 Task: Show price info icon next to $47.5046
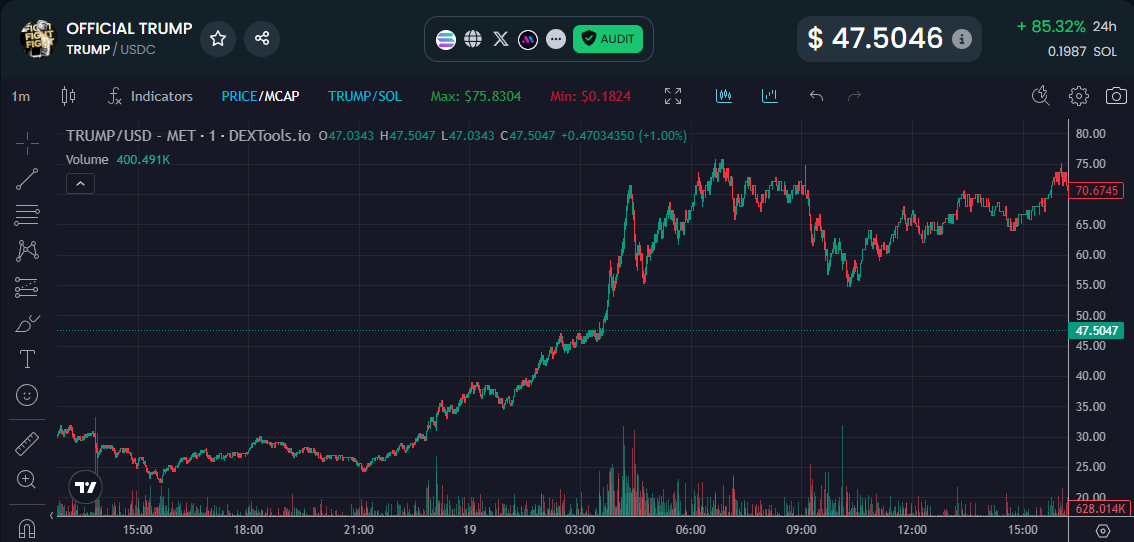point(961,39)
